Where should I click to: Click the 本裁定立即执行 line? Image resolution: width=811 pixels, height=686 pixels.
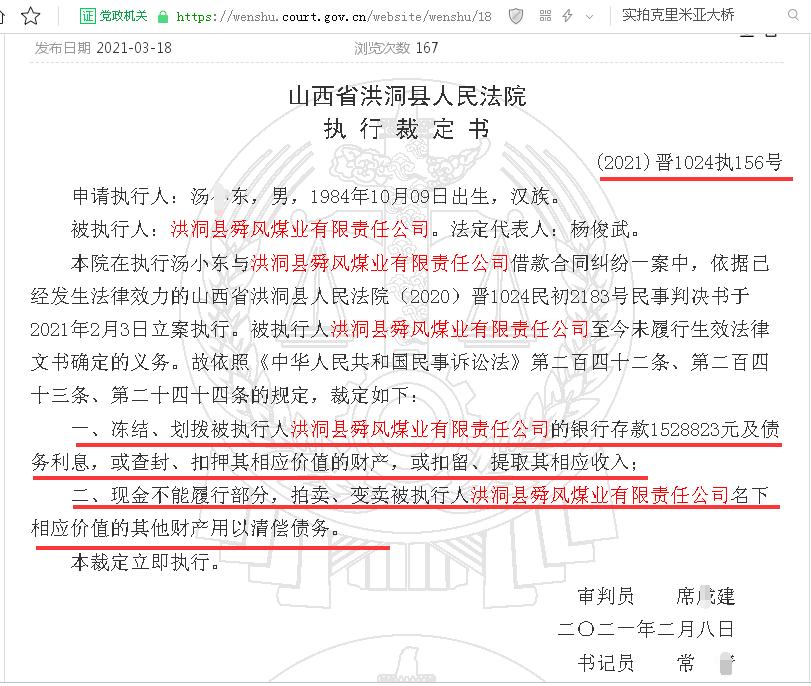tap(144, 562)
